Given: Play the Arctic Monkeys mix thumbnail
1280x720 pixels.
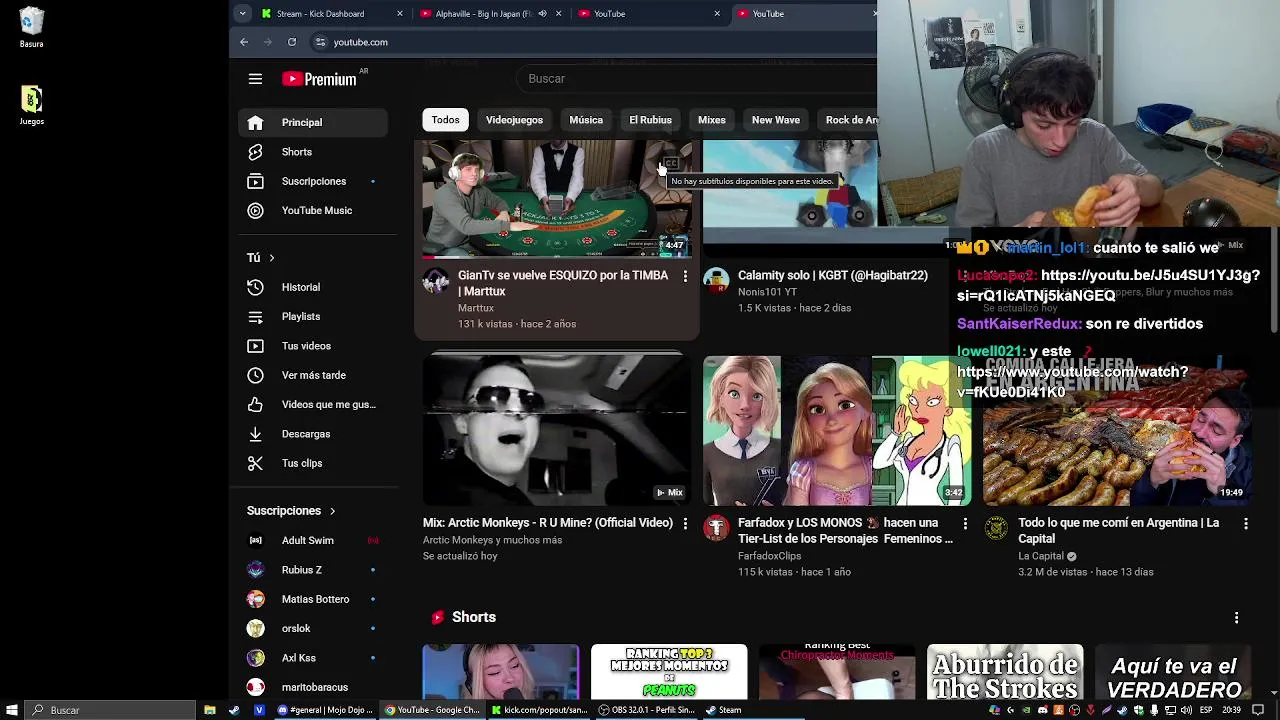Looking at the screenshot, I should tap(556, 430).
